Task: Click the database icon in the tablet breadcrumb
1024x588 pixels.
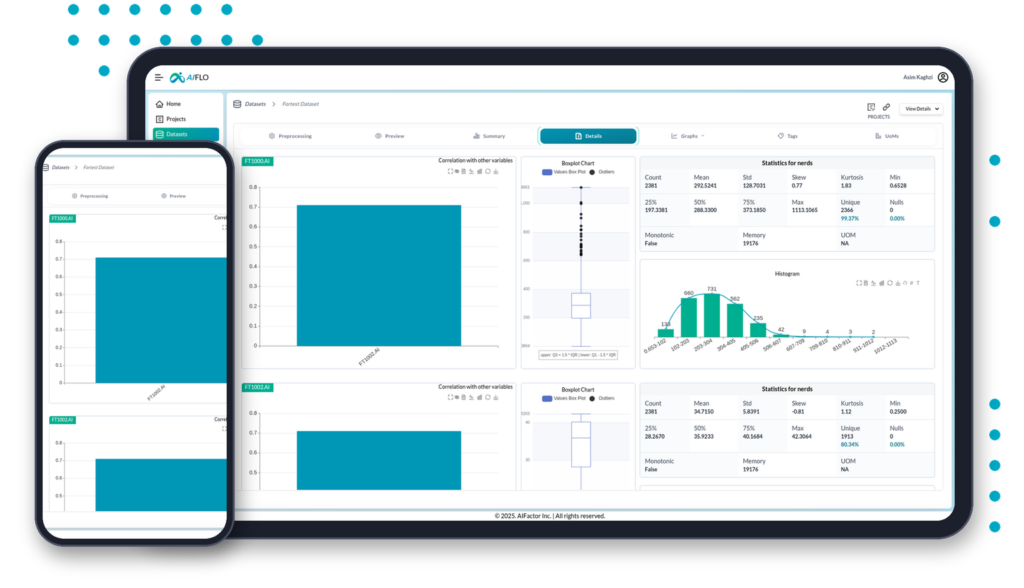Action: click(x=237, y=104)
